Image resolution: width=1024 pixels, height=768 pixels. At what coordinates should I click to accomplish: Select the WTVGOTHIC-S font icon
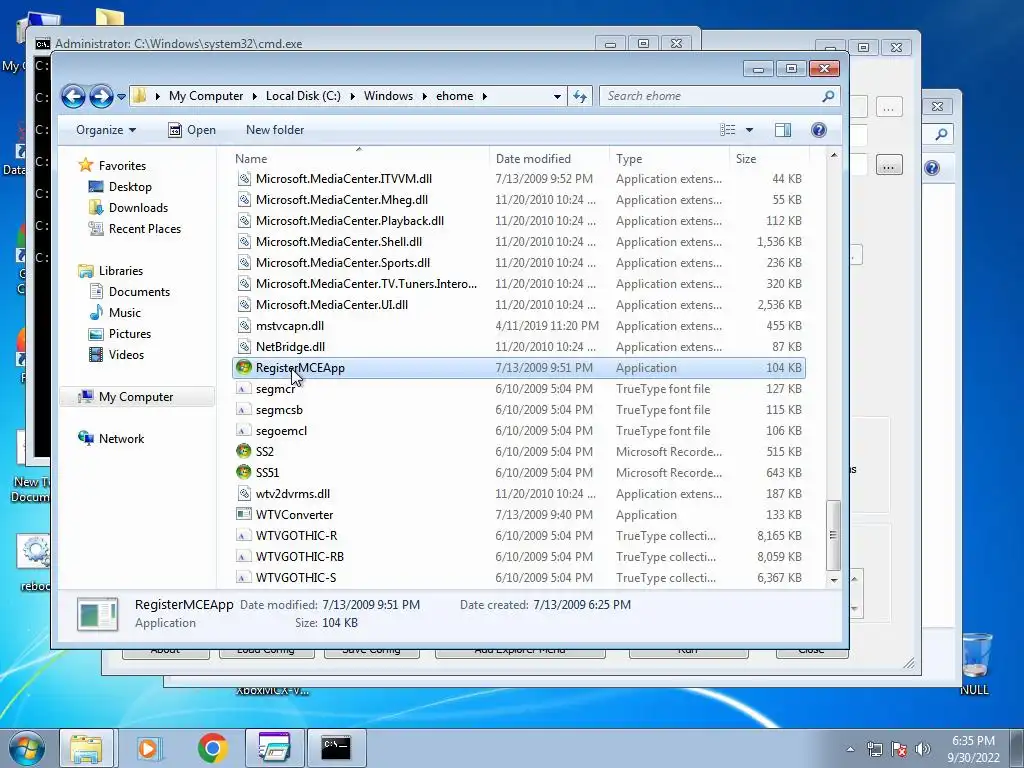[244, 577]
